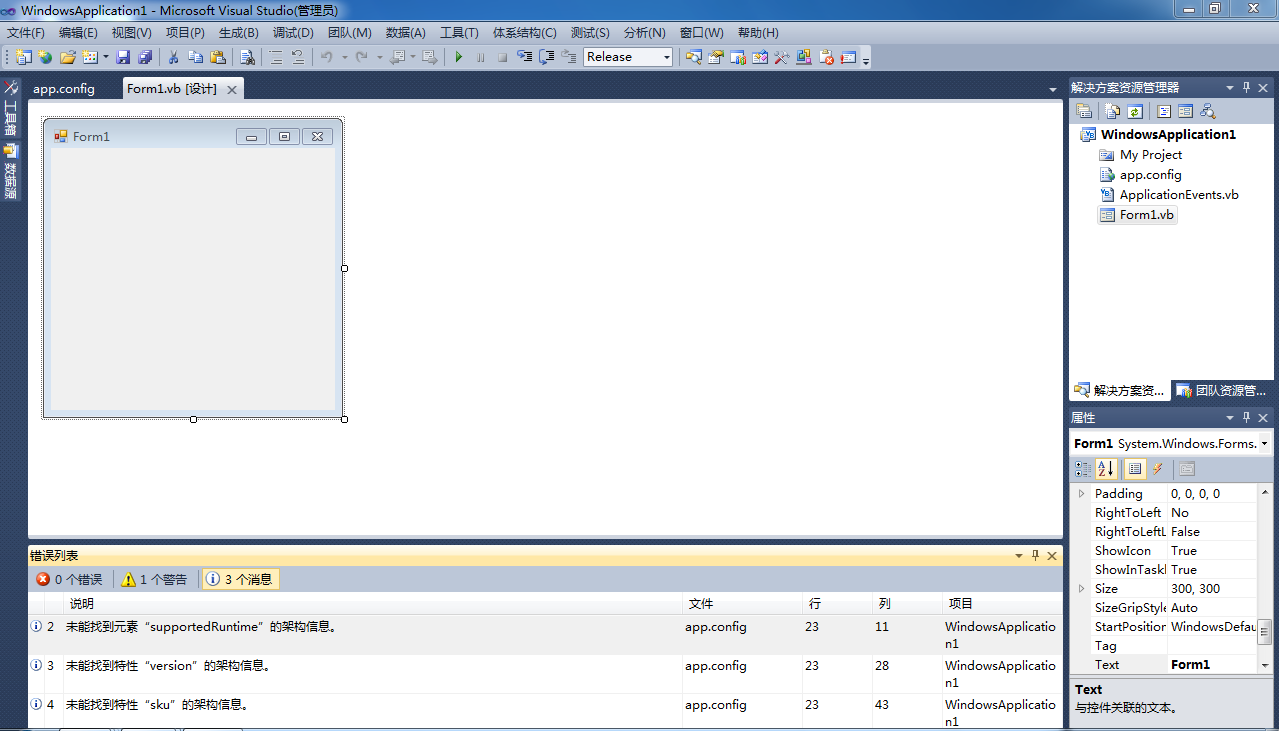Open the 生成(B) menu
Screen dimensions: 1279x731
(238, 33)
